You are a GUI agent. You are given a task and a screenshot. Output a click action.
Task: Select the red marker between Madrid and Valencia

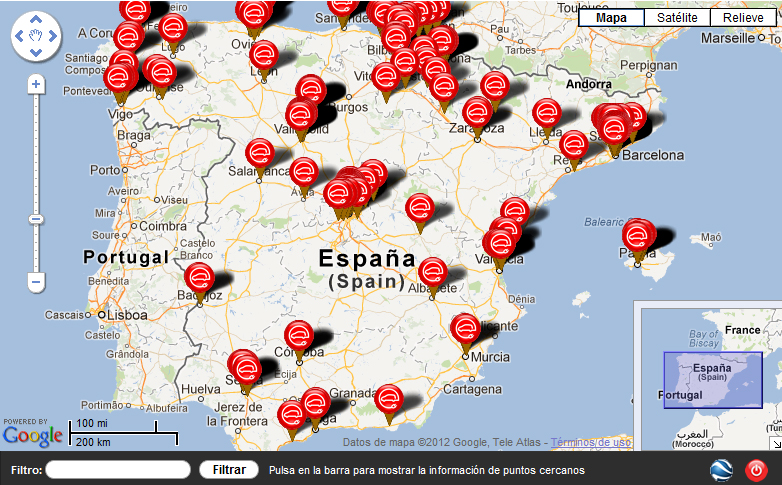point(419,209)
